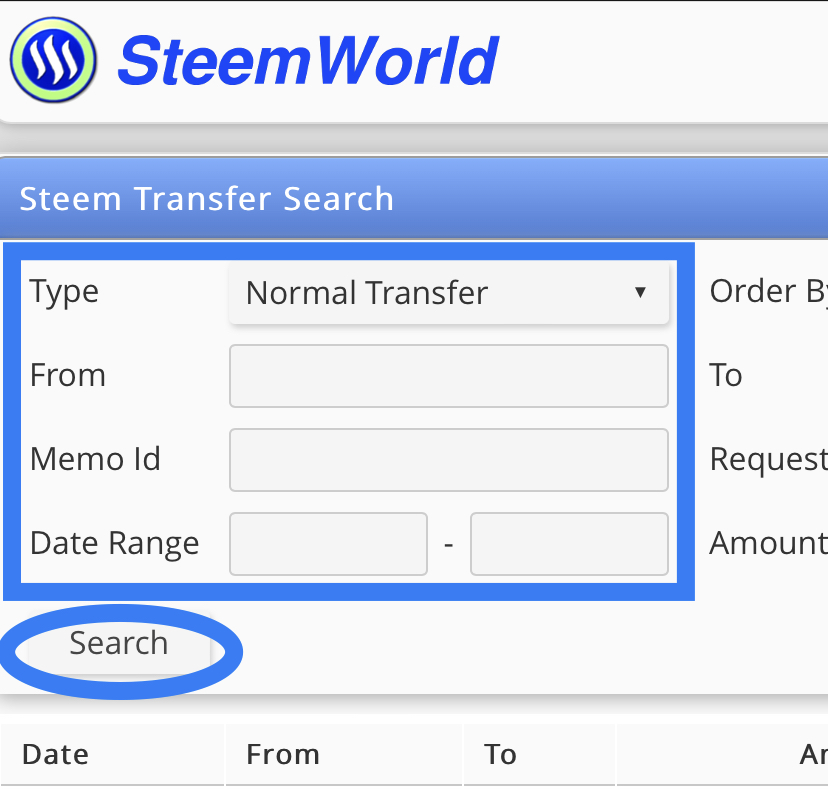Click the SteemWorld title text
This screenshot has height=793, width=828.
308,62
